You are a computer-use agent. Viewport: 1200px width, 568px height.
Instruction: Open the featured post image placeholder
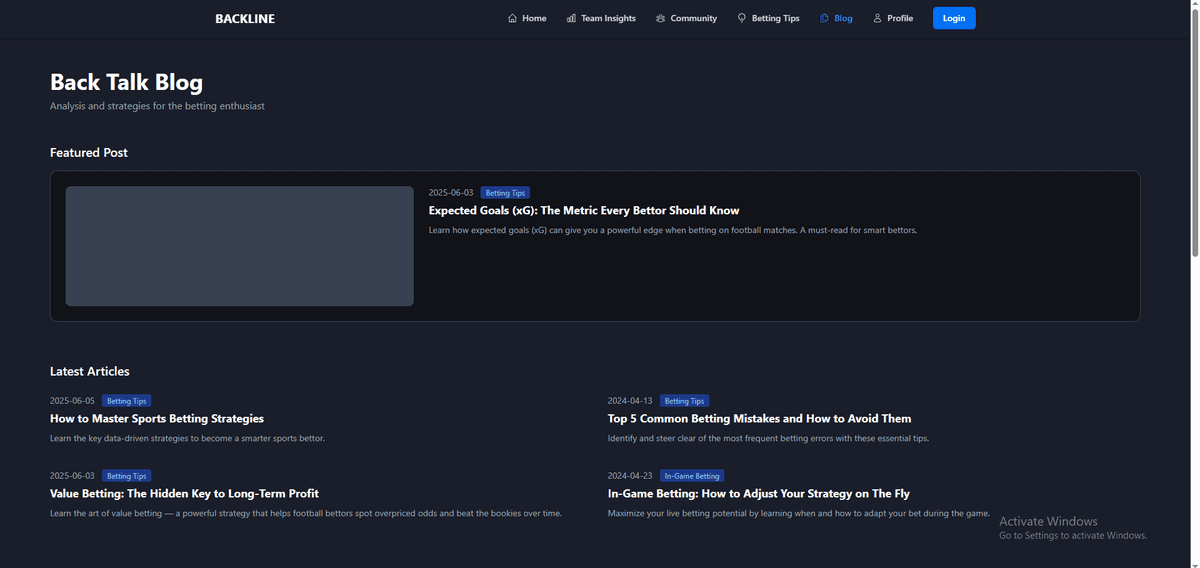pos(239,246)
